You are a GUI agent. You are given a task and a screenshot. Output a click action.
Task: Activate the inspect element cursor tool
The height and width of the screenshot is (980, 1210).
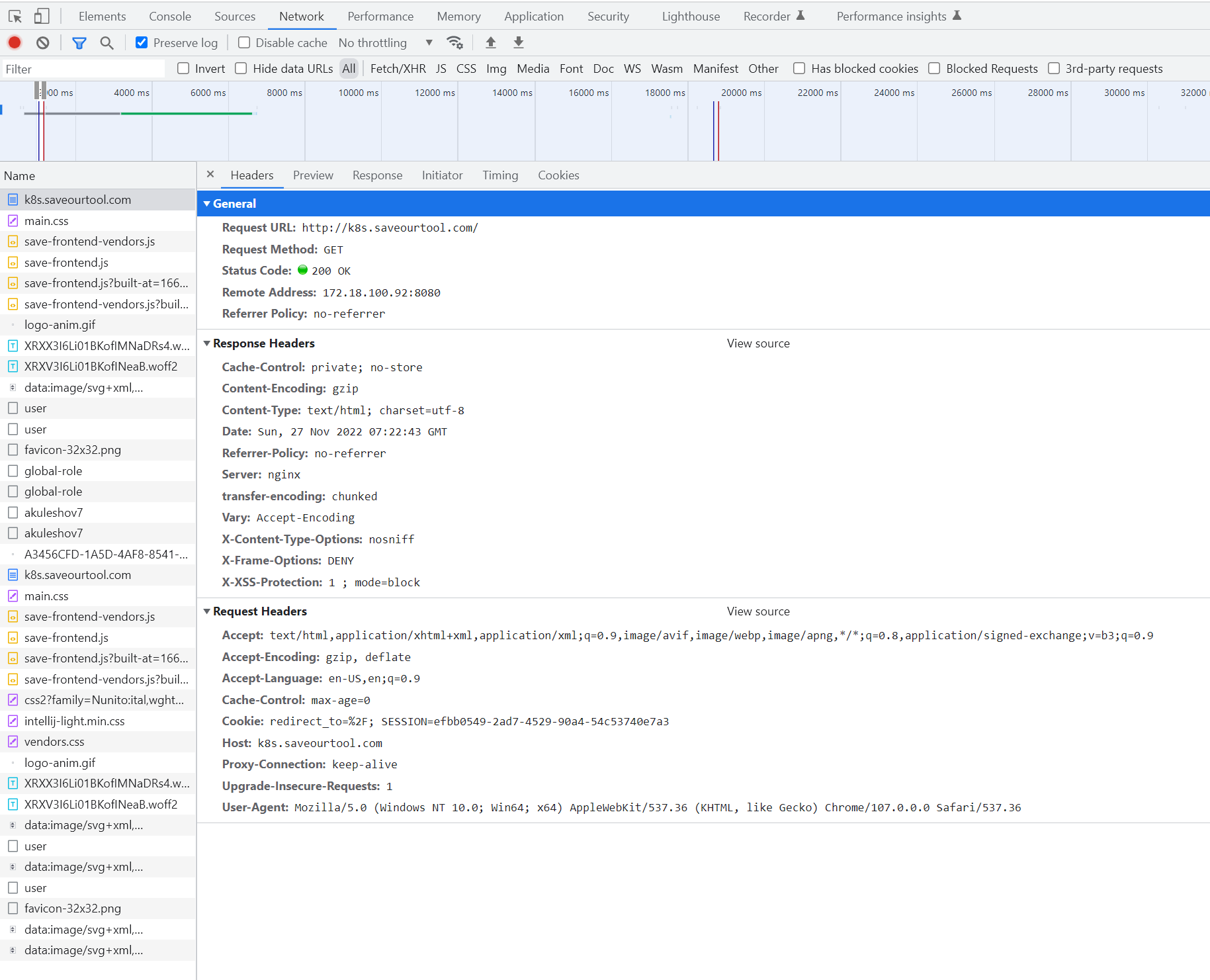tap(15, 15)
